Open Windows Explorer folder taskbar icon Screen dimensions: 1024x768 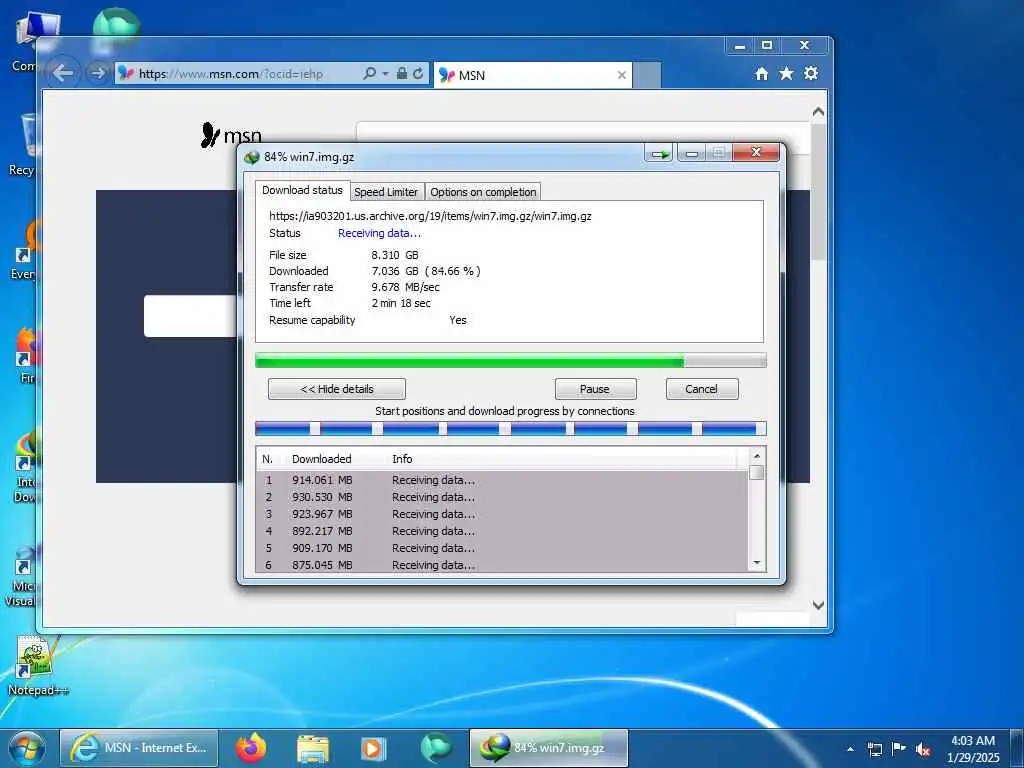pos(313,748)
